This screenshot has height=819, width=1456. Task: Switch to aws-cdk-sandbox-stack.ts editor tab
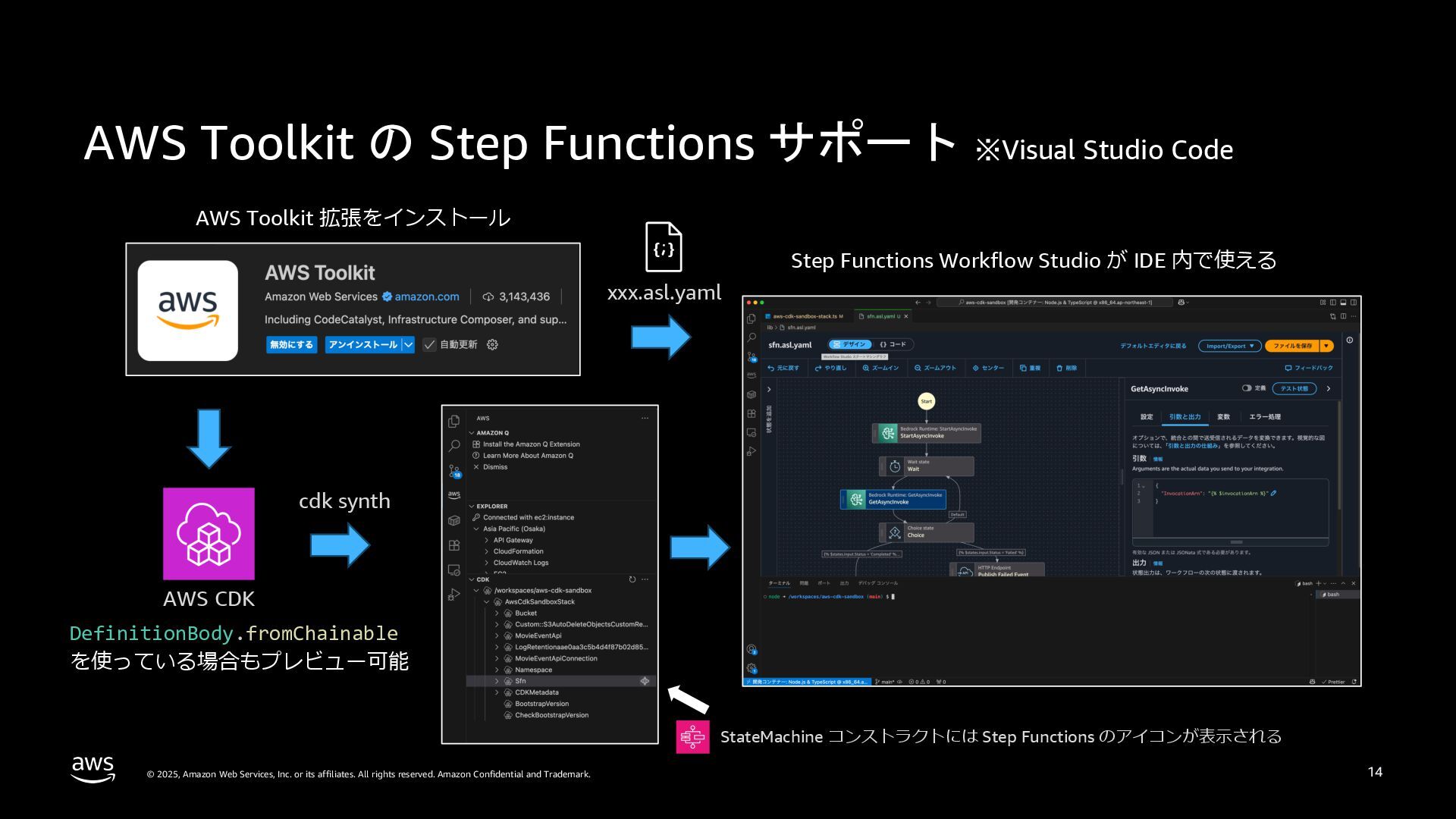(806, 316)
